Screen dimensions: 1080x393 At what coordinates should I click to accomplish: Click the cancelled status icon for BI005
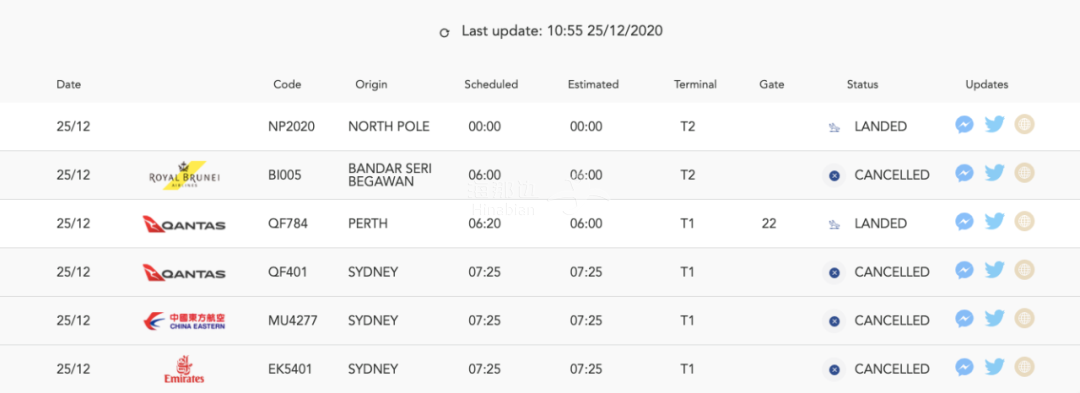[x=834, y=176]
